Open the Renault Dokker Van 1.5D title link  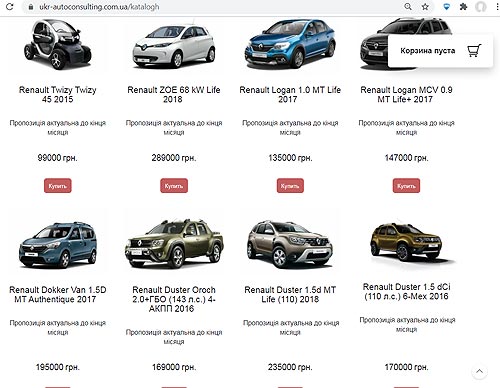tap(58, 294)
